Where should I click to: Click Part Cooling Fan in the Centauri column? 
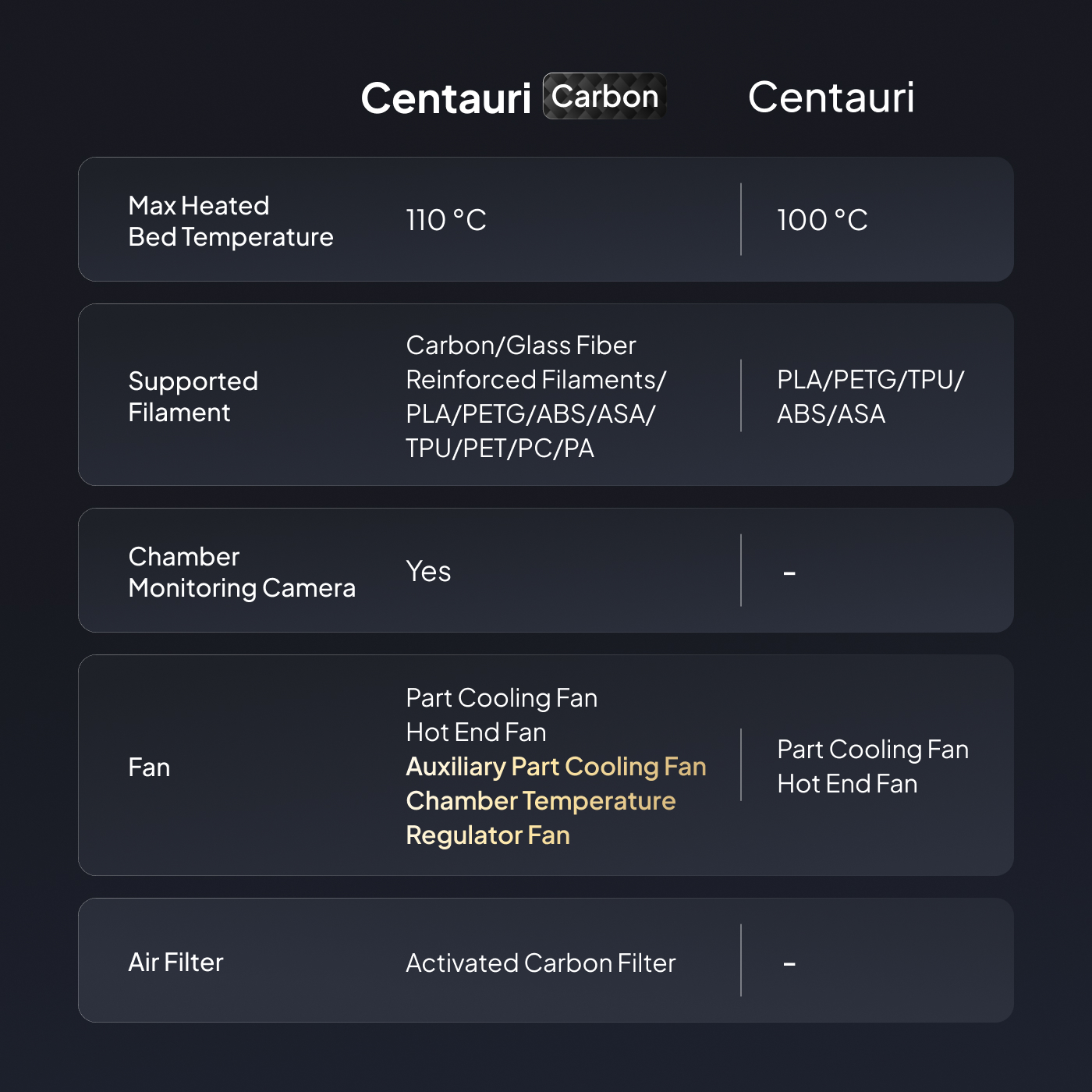pos(873,750)
